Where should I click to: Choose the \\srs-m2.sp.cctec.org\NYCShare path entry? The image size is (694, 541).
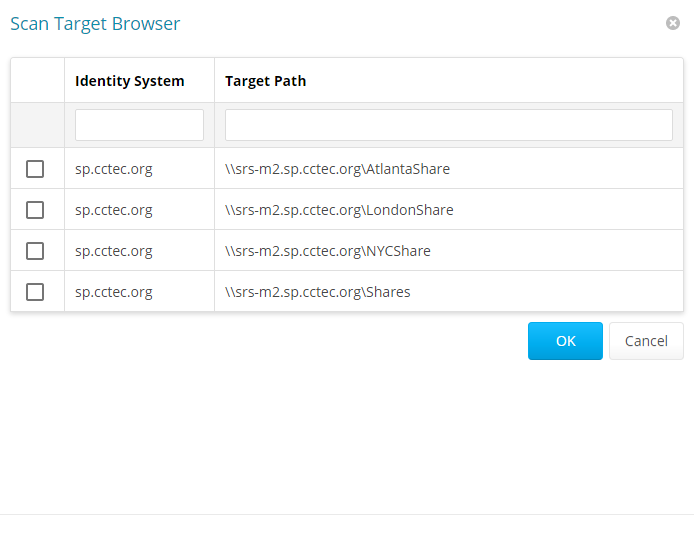[x=328, y=251]
